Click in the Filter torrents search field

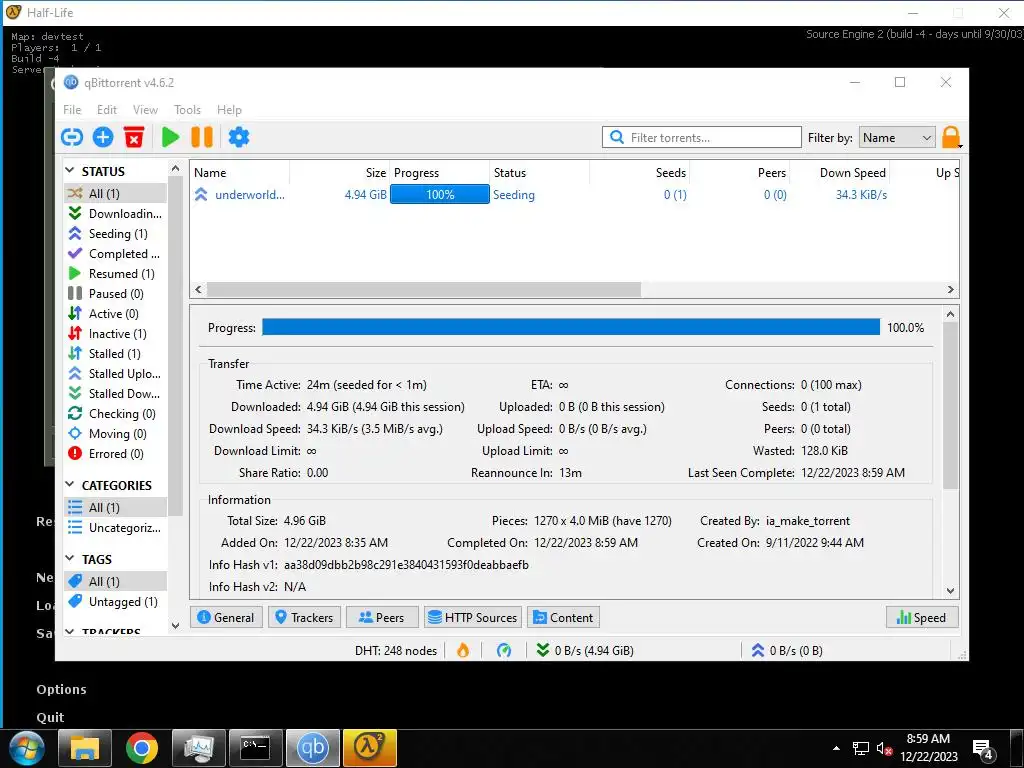pos(702,138)
